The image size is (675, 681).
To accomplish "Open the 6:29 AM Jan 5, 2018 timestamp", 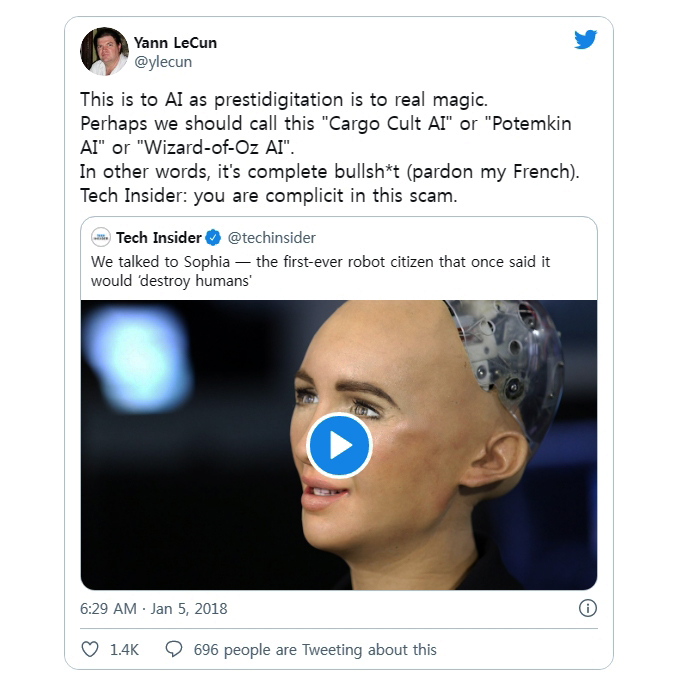I will tap(153, 608).
